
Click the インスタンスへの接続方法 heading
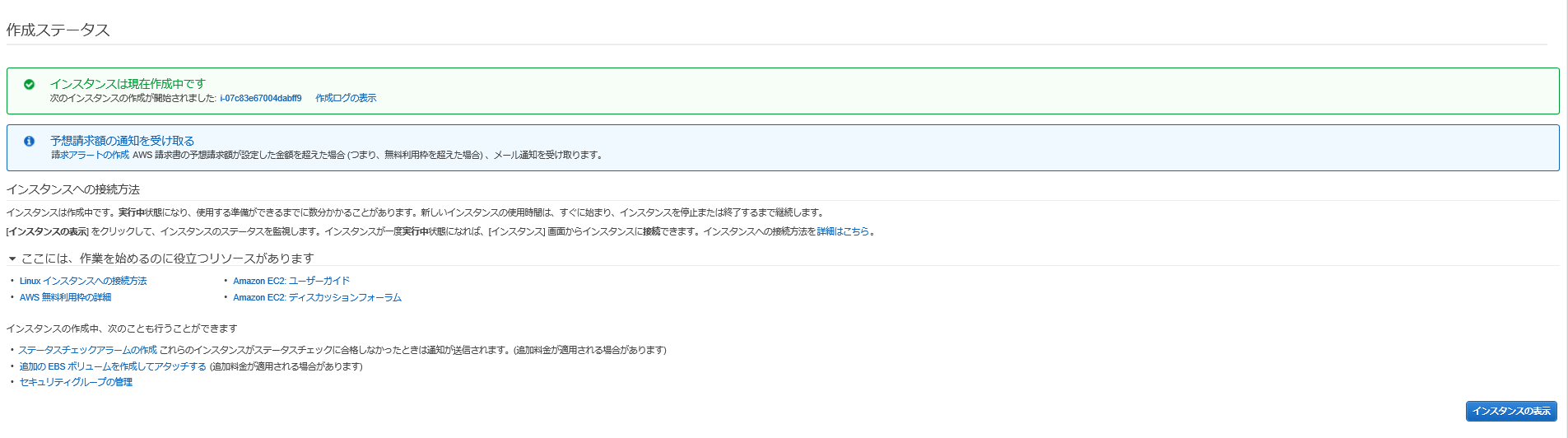(73, 189)
